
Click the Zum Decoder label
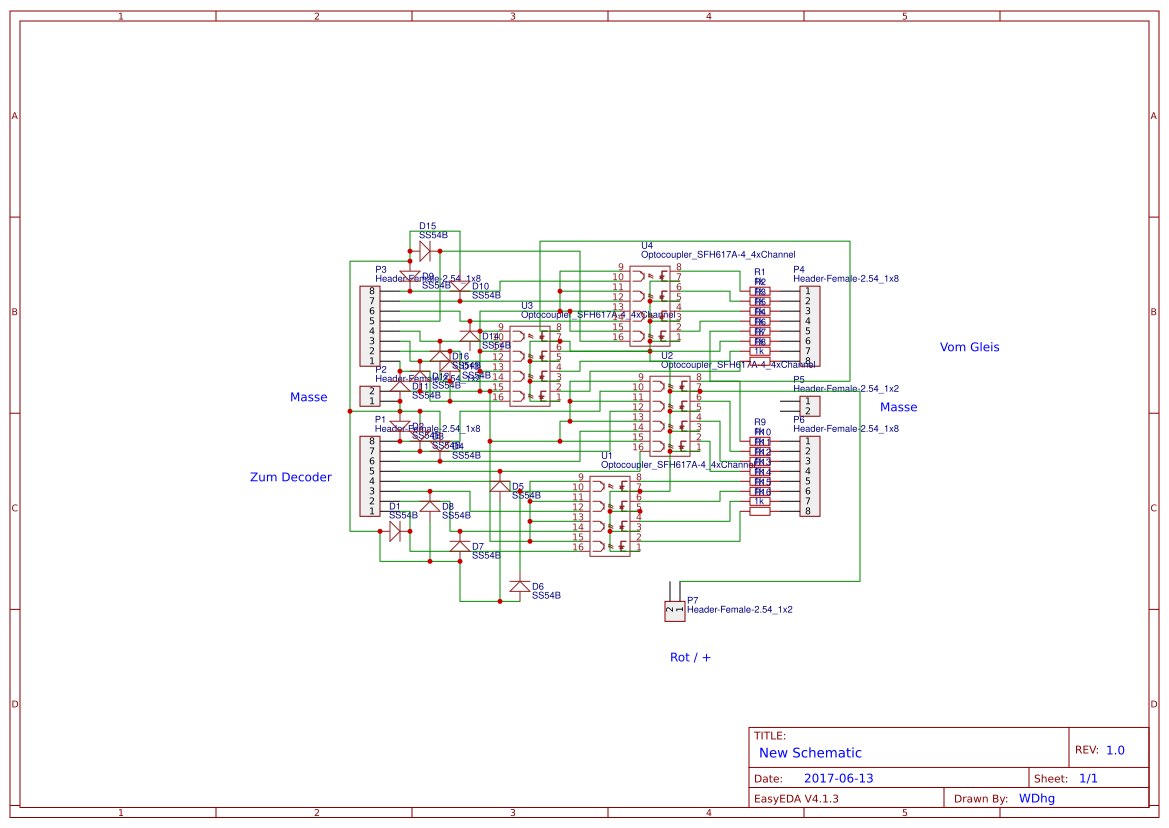(x=291, y=477)
